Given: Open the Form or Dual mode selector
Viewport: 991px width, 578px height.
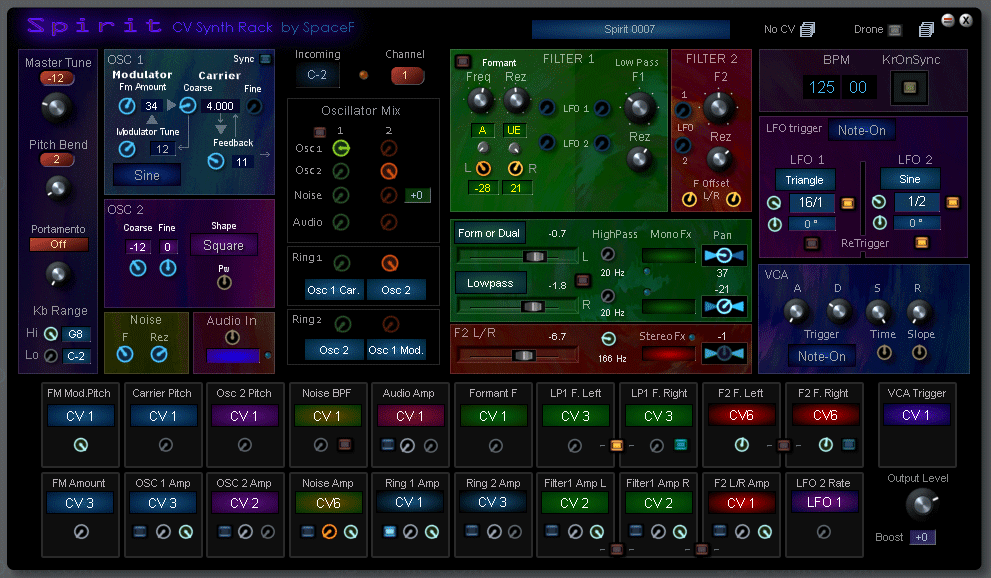Looking at the screenshot, I should pyautogui.click(x=489, y=233).
